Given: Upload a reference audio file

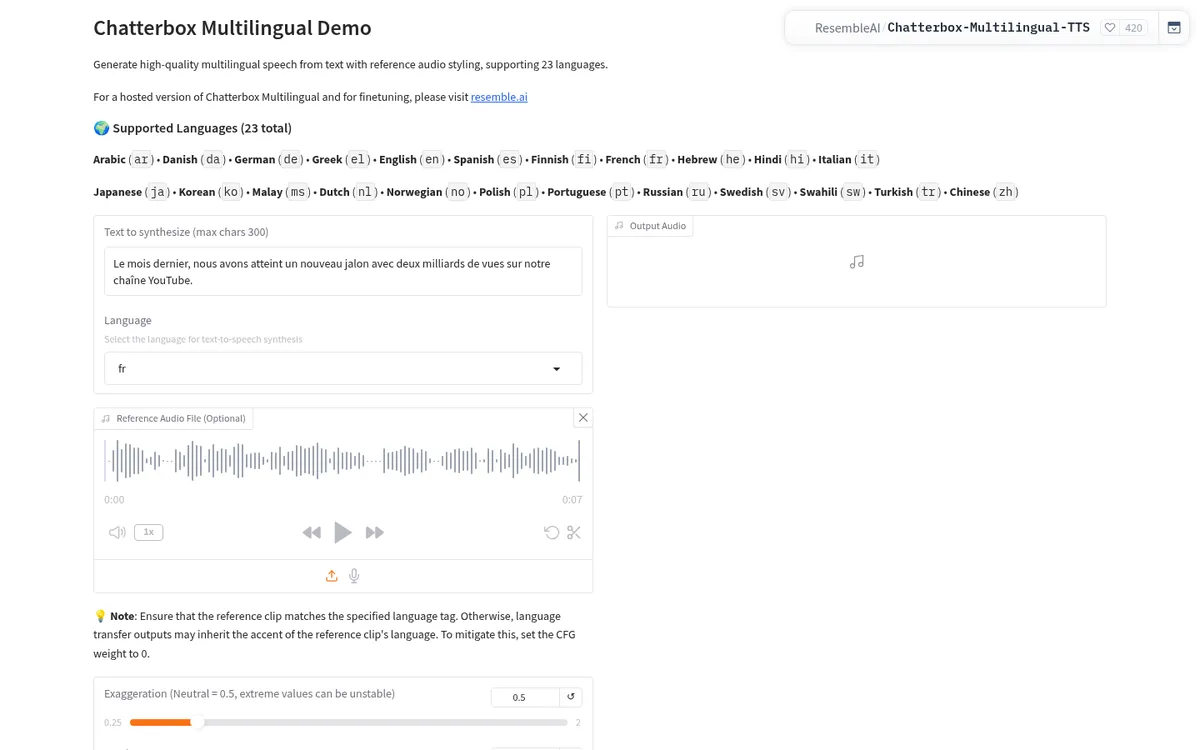Looking at the screenshot, I should click(x=331, y=576).
